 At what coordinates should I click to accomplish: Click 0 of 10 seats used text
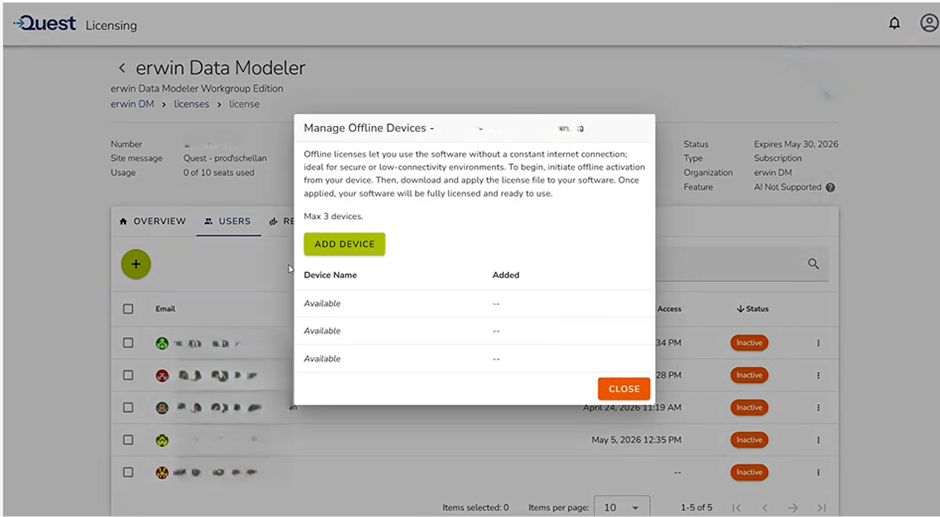[x=219, y=173]
